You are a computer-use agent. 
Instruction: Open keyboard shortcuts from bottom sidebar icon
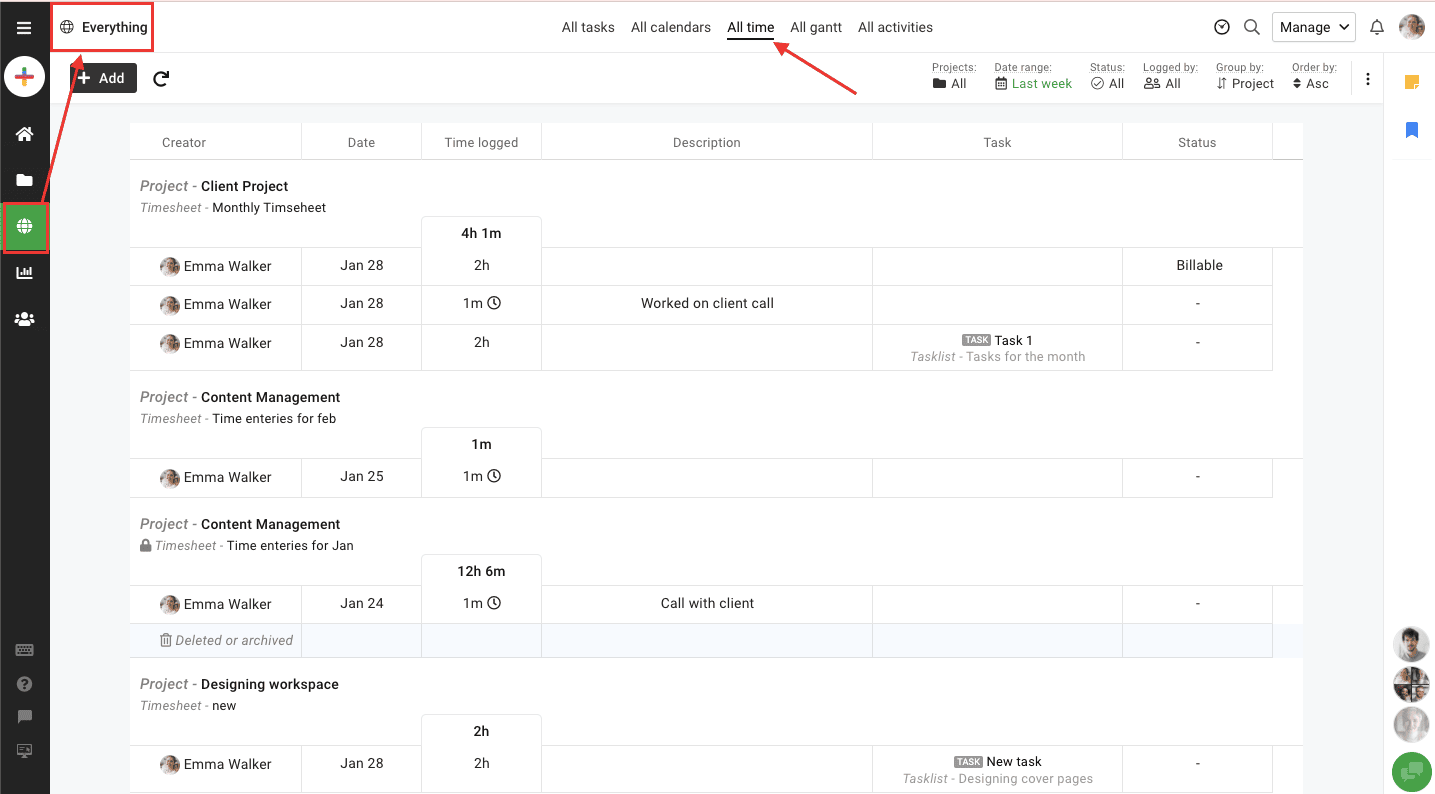(x=24, y=649)
